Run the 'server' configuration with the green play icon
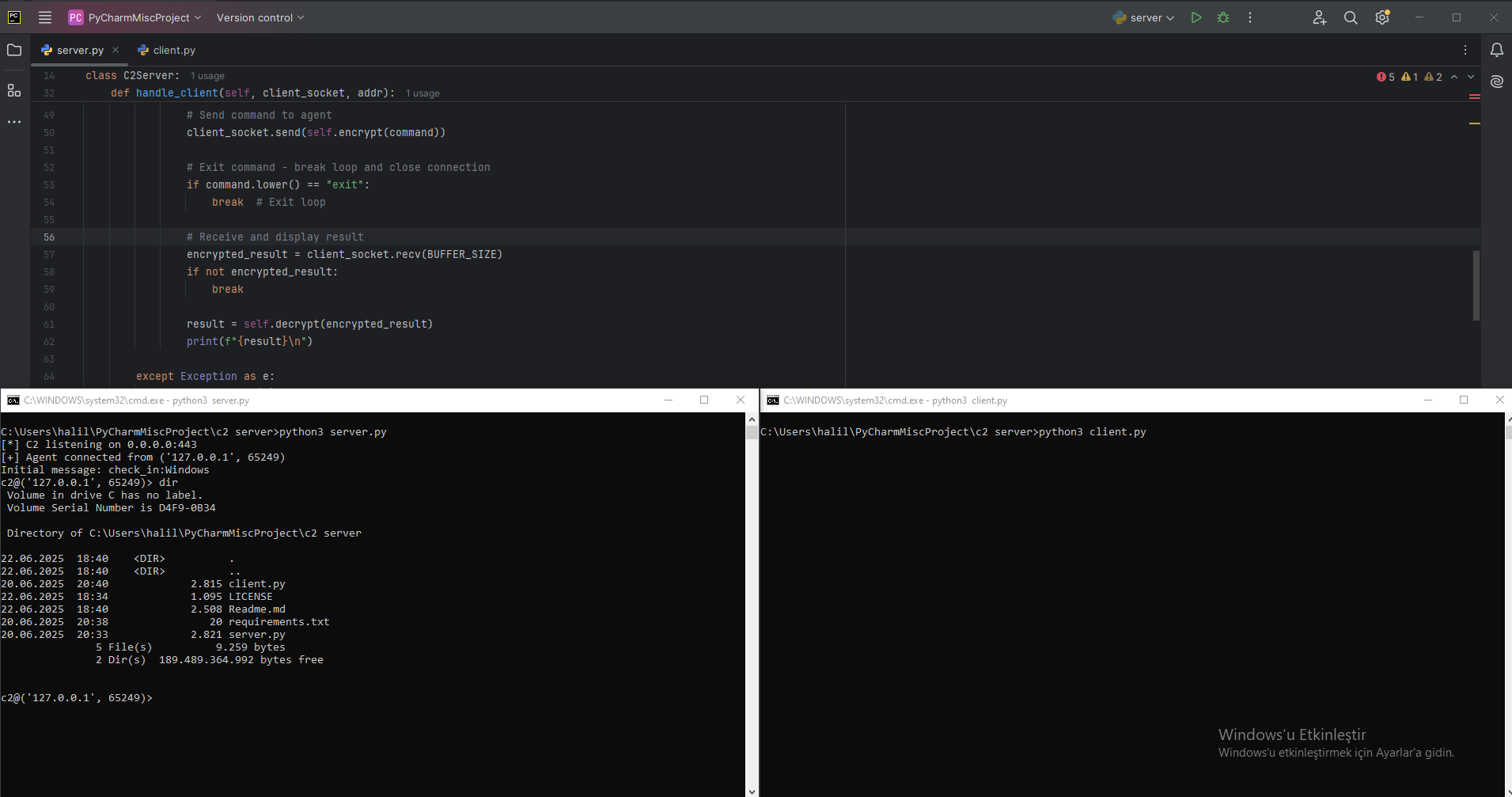The height and width of the screenshot is (797, 1512). (x=1196, y=17)
